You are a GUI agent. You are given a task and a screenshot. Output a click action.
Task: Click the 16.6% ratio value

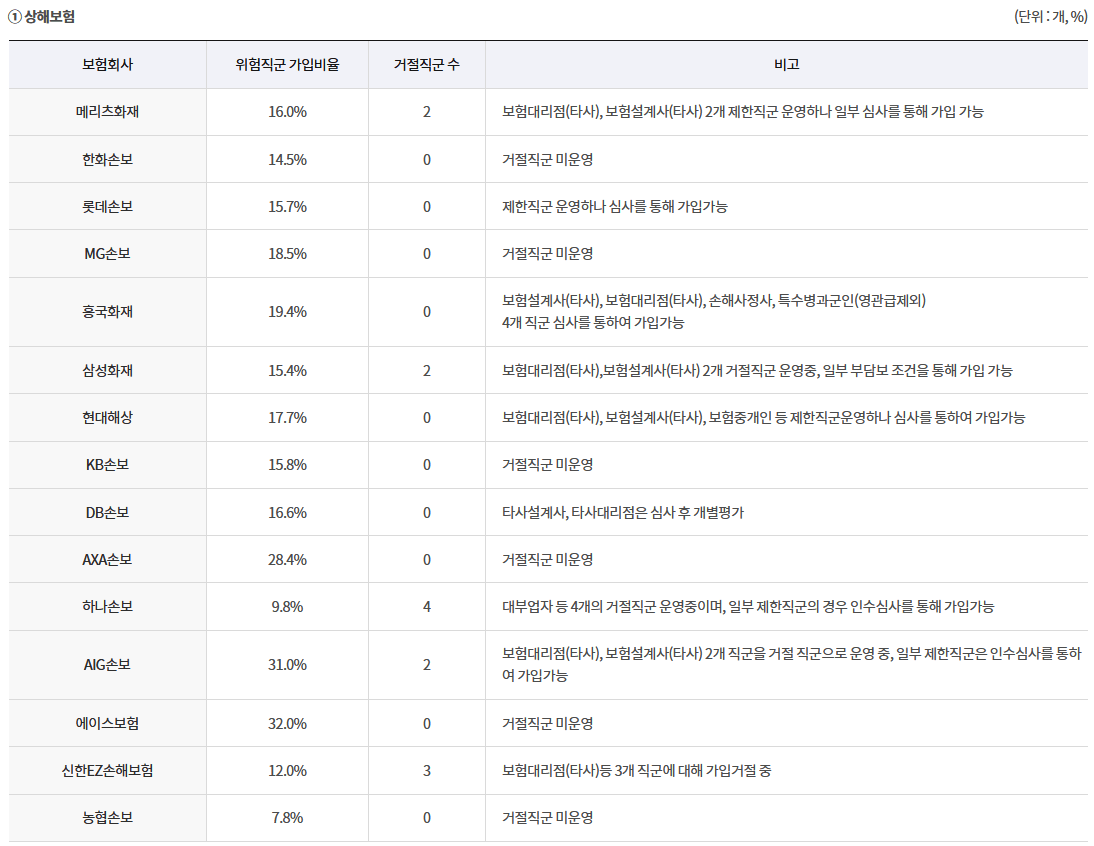pos(287,513)
